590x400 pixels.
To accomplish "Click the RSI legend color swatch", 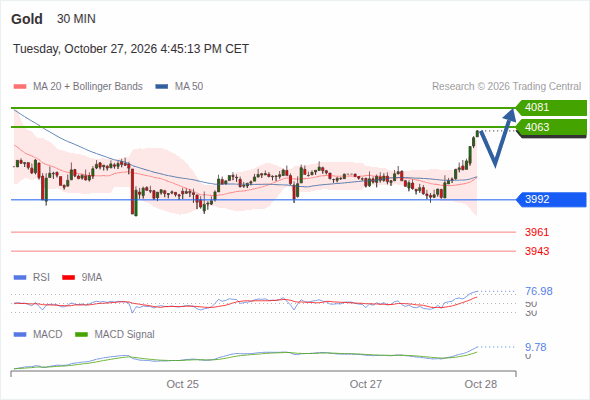I will pyautogui.click(x=20, y=278).
